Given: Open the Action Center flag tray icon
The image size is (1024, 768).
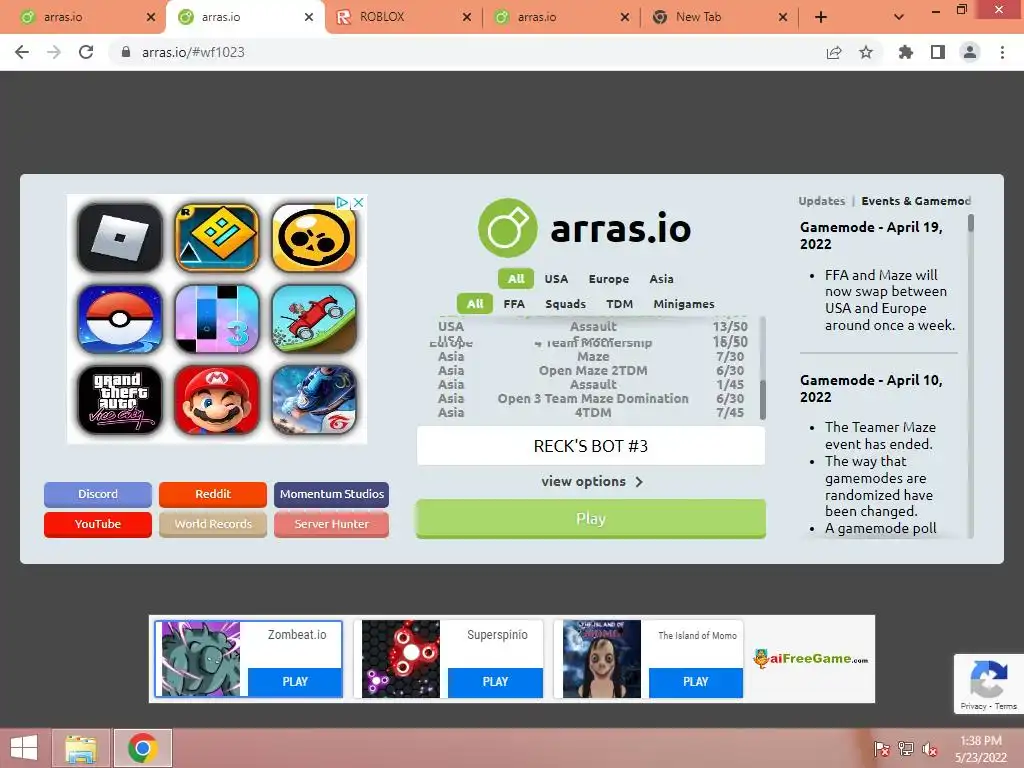Looking at the screenshot, I should click(882, 749).
